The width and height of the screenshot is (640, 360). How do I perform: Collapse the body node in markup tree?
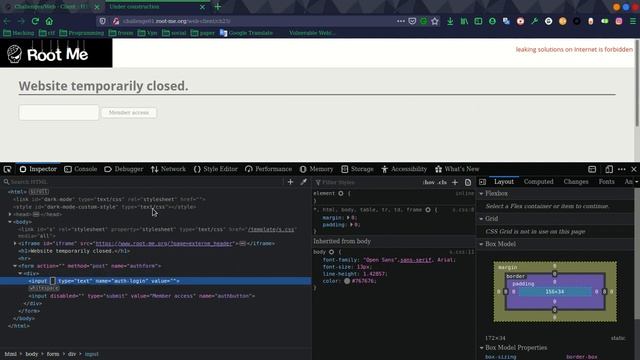point(10,222)
